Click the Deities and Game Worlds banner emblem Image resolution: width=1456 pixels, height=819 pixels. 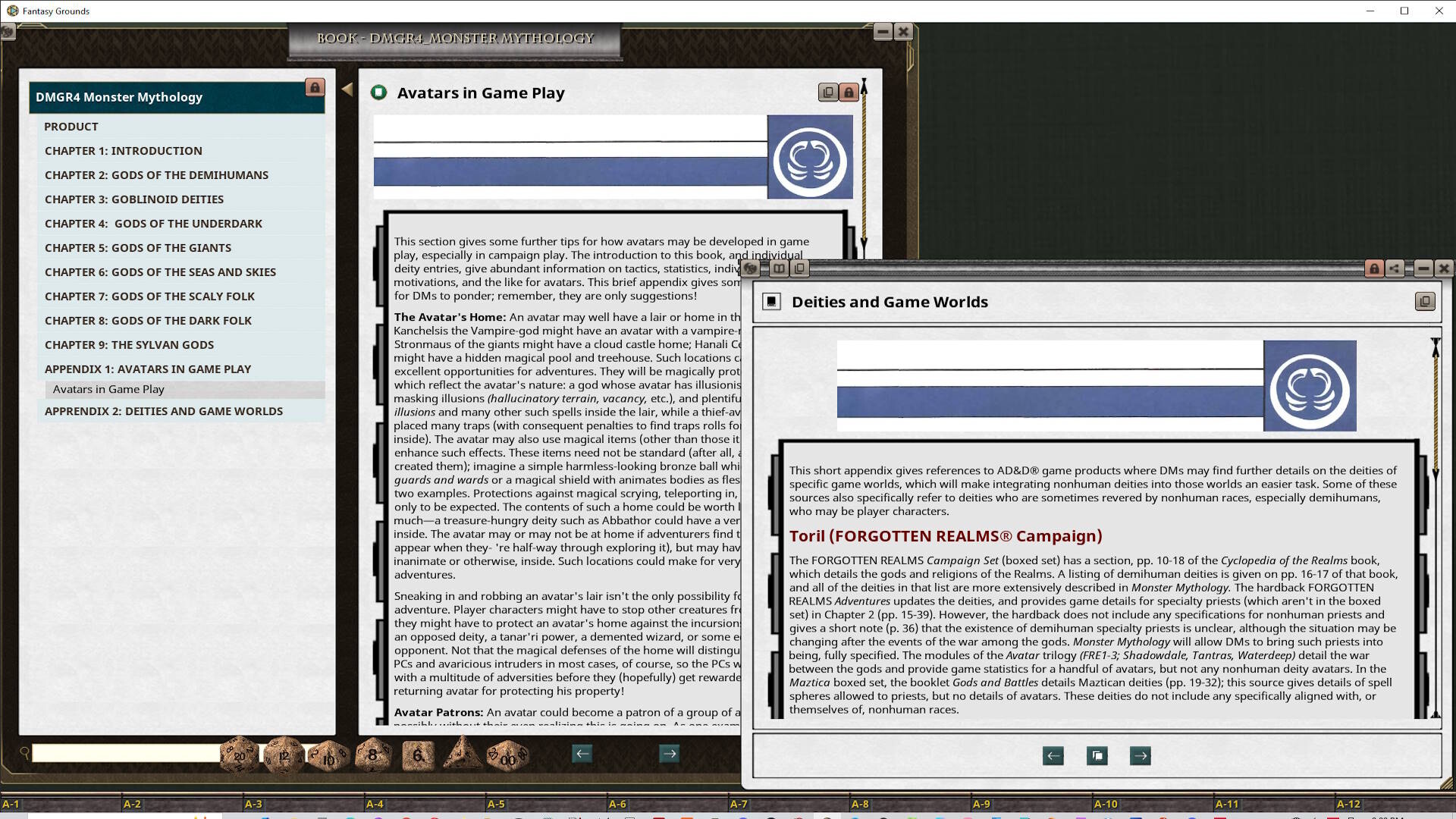point(1310,386)
